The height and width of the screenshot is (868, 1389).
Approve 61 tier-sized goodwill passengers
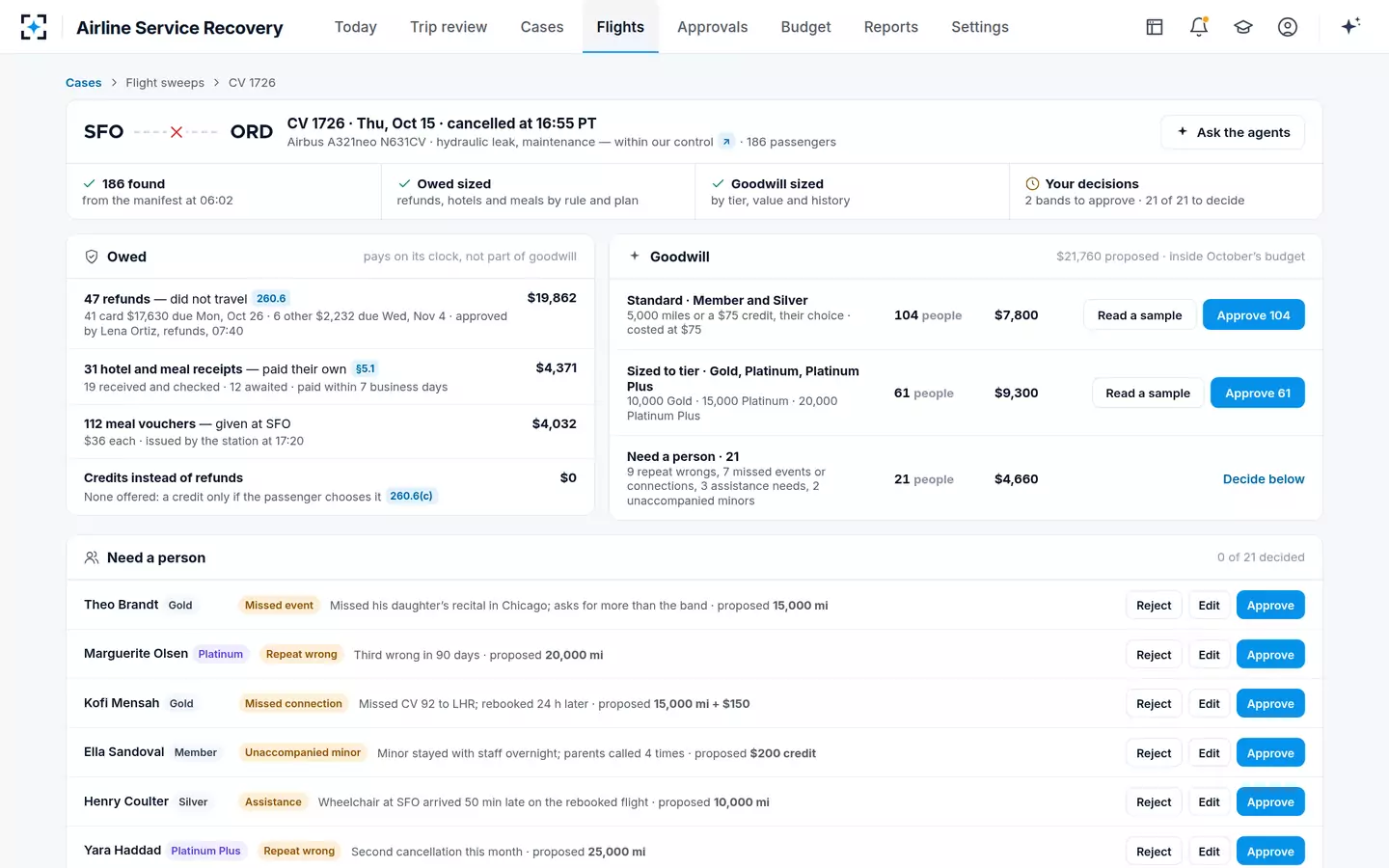[x=1258, y=393]
